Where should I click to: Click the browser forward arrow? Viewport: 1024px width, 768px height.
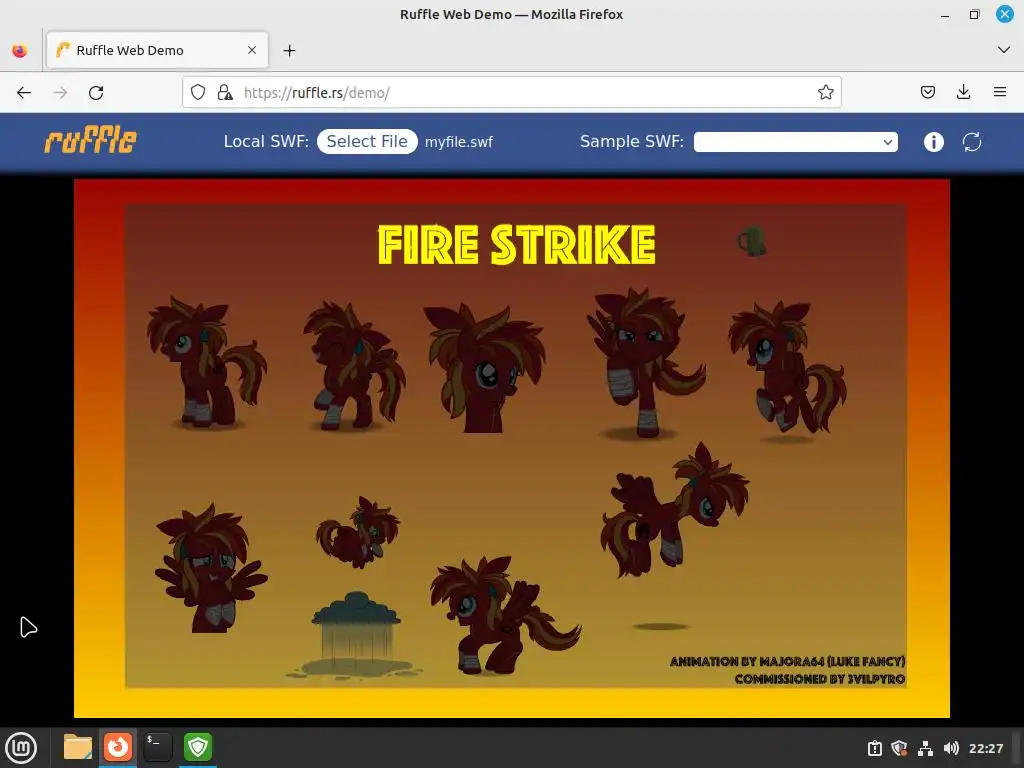point(60,93)
